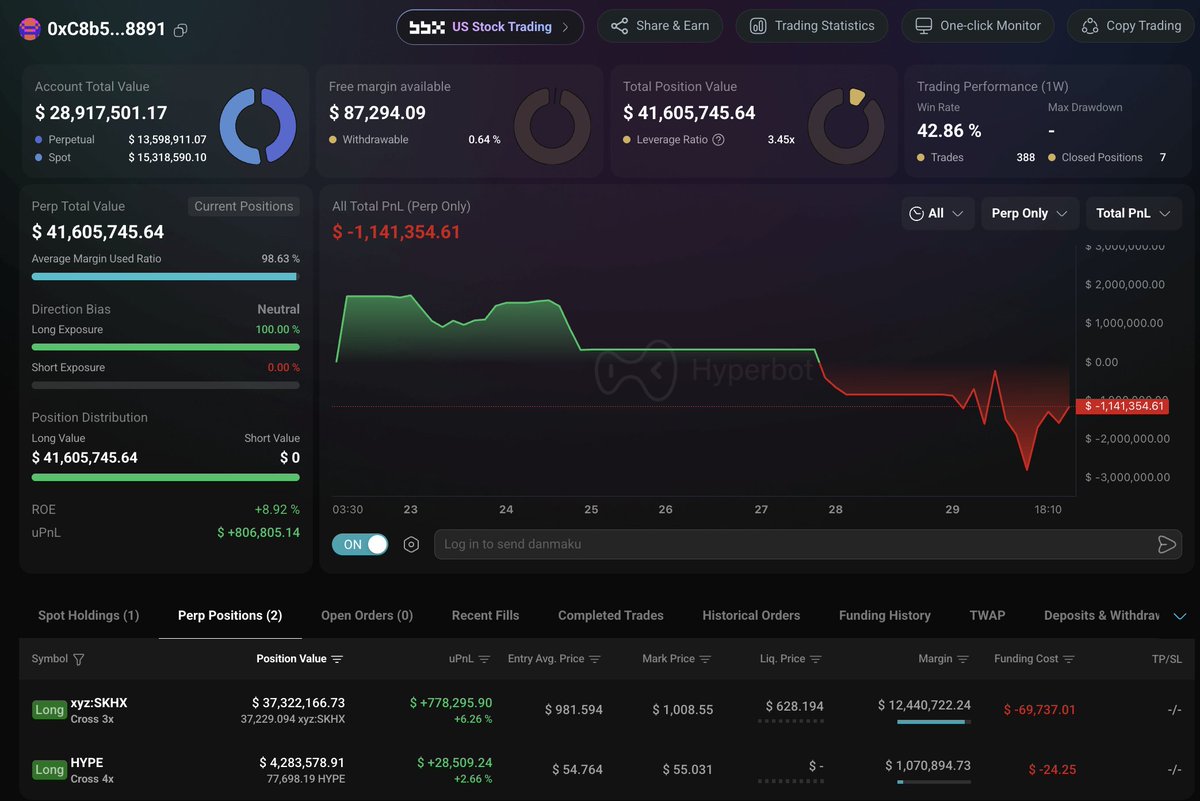Screen dimensions: 1200x801
Task: Send danmaku with the paper plane icon
Action: [1166, 544]
